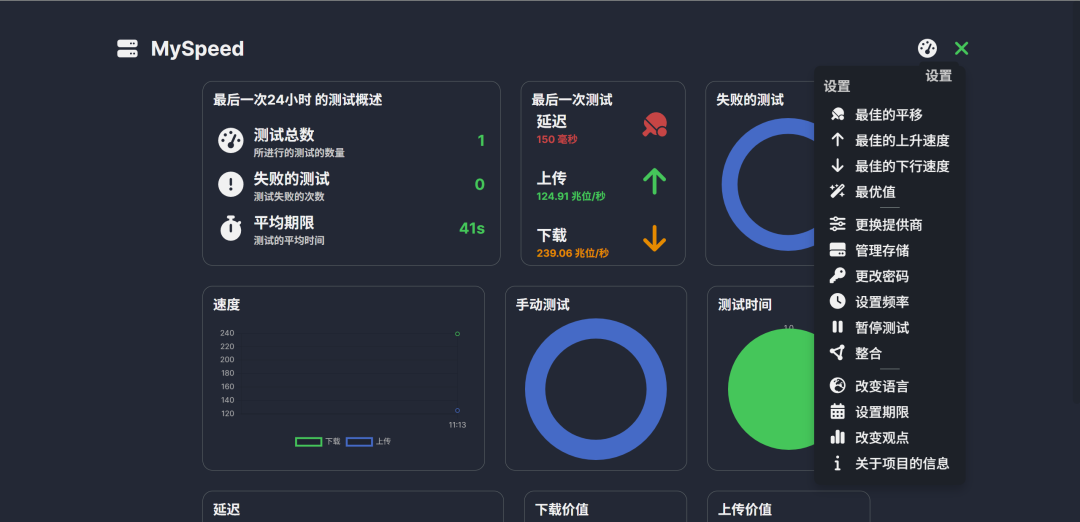Click the red ping-pong latency icon
The height and width of the screenshot is (522, 1080).
click(x=654, y=124)
